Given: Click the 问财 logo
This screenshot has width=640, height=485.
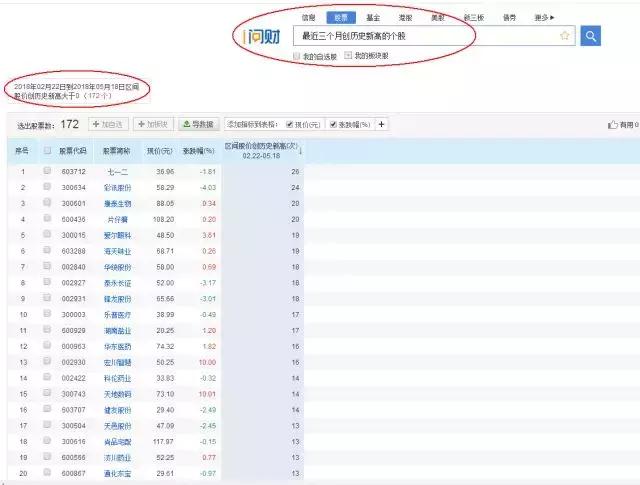Looking at the screenshot, I should 262,37.
